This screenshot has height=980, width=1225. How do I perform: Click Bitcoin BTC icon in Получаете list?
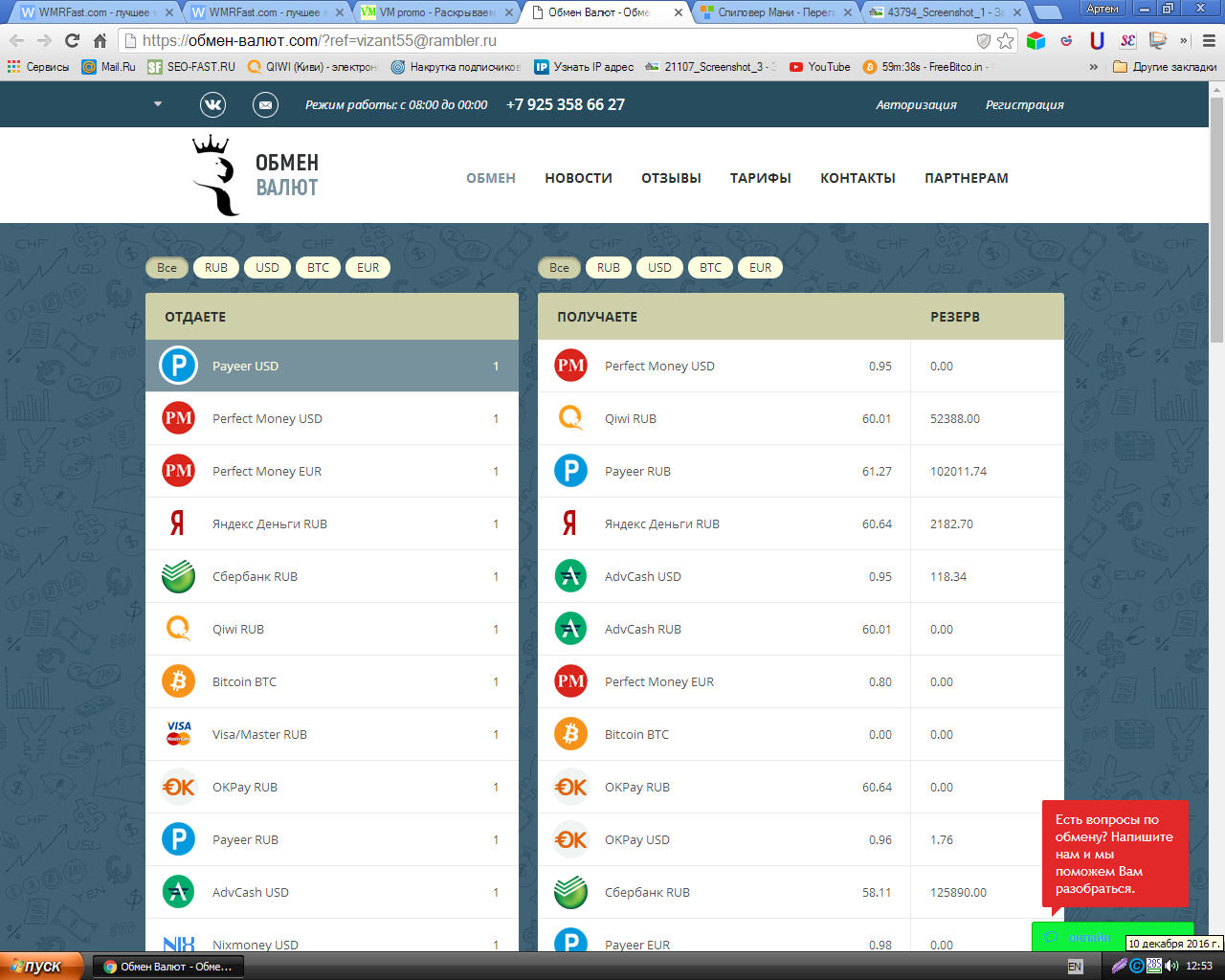click(570, 734)
